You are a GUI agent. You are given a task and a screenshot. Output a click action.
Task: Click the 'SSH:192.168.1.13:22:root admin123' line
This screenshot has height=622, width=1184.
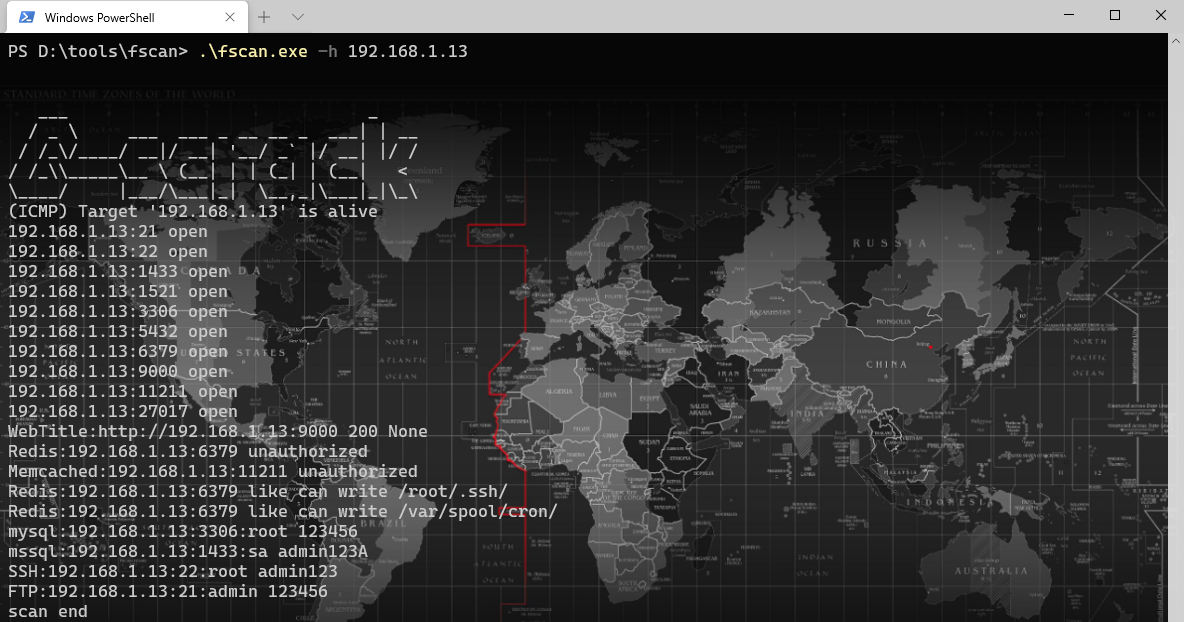[173, 571]
